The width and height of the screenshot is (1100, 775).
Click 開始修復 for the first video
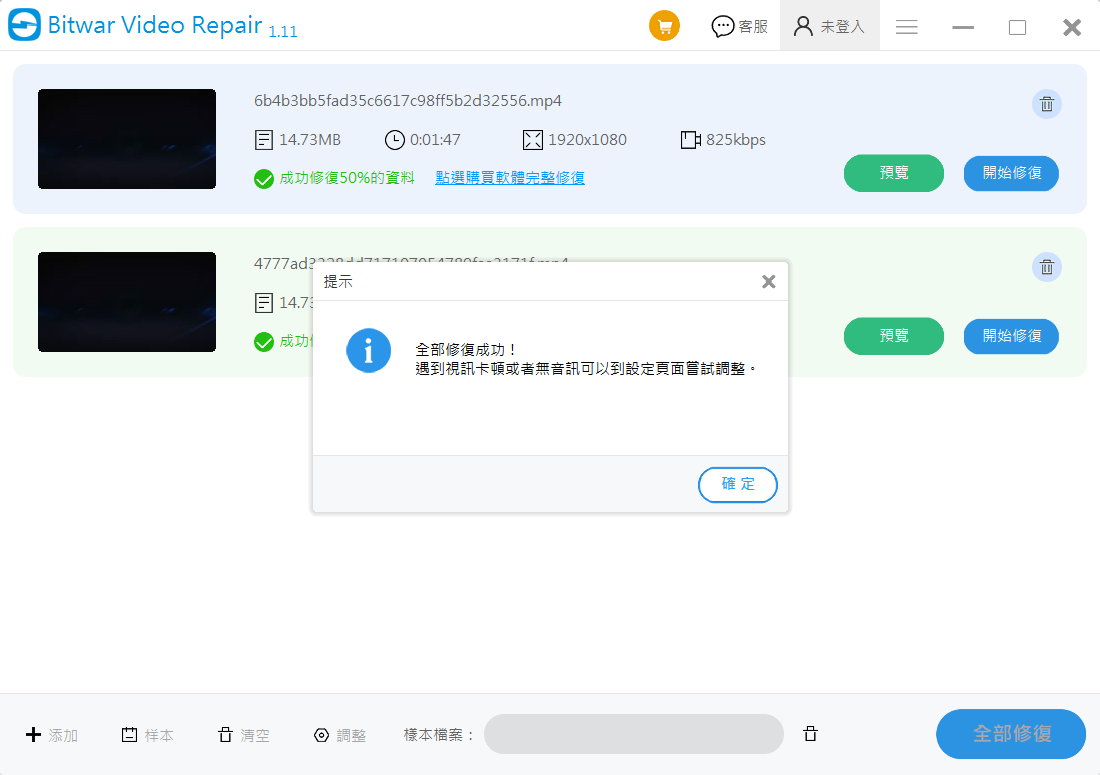coord(1011,173)
